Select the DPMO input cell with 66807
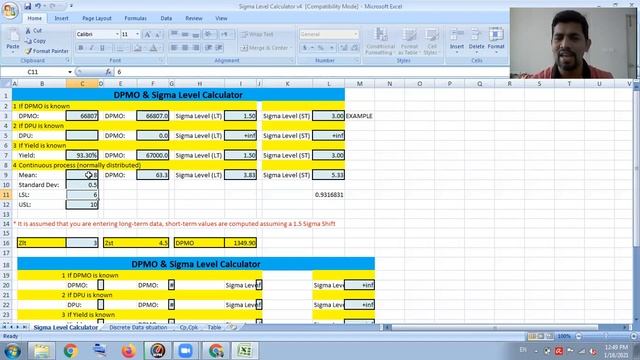Image resolution: width=640 pixels, height=360 pixels. pos(82,116)
